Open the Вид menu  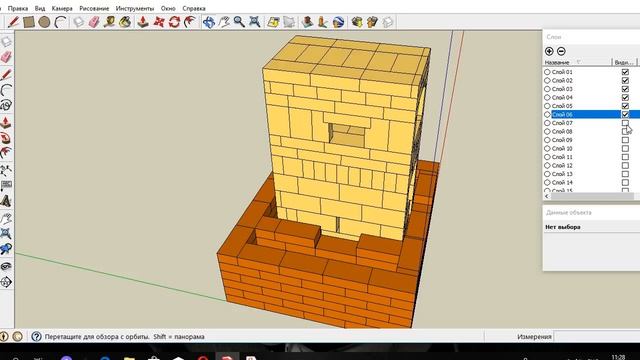pyautogui.click(x=40, y=8)
